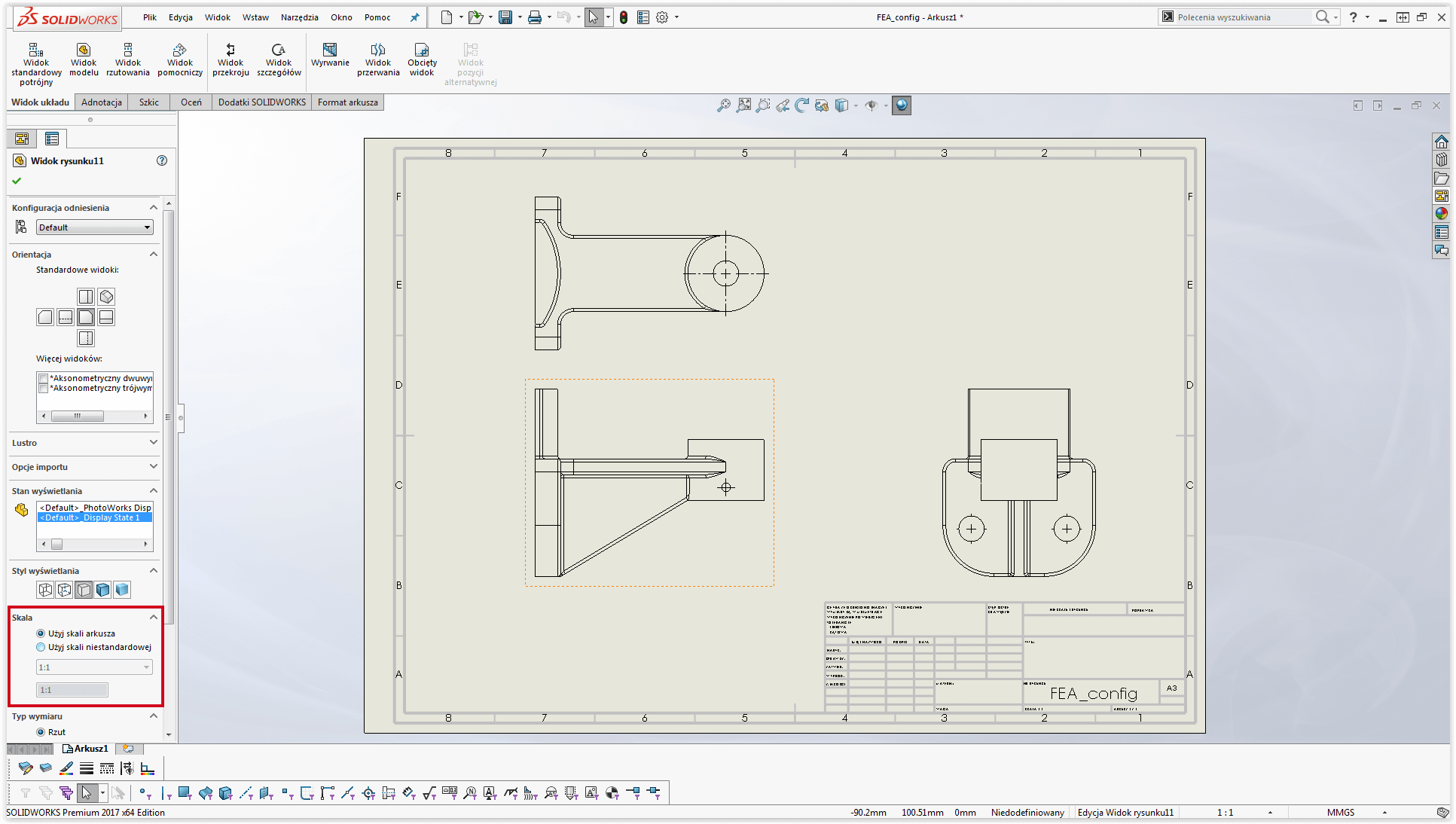Enable Użyj skali niestandardowej

coord(41,646)
